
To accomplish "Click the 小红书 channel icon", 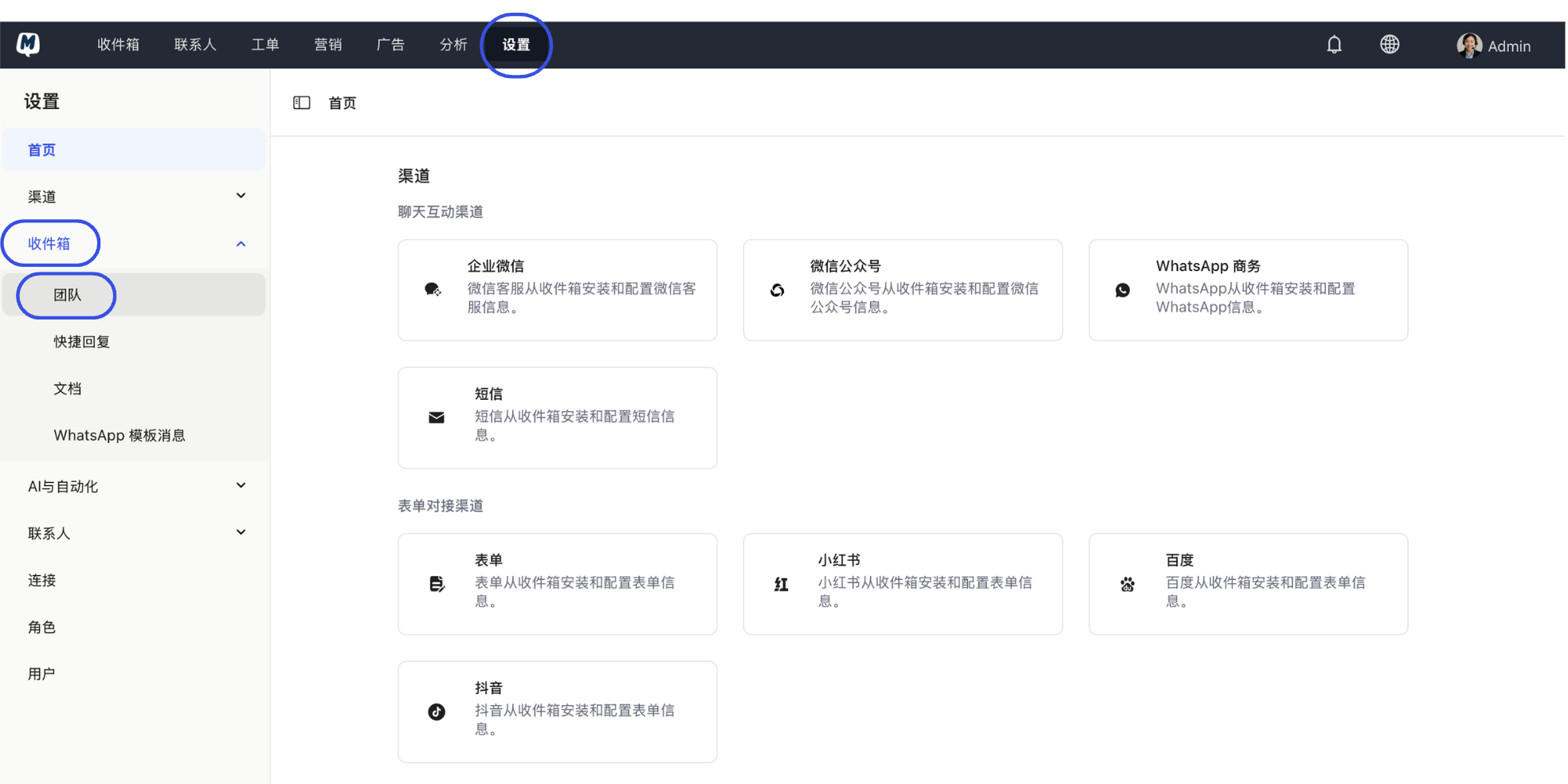I will 781,583.
